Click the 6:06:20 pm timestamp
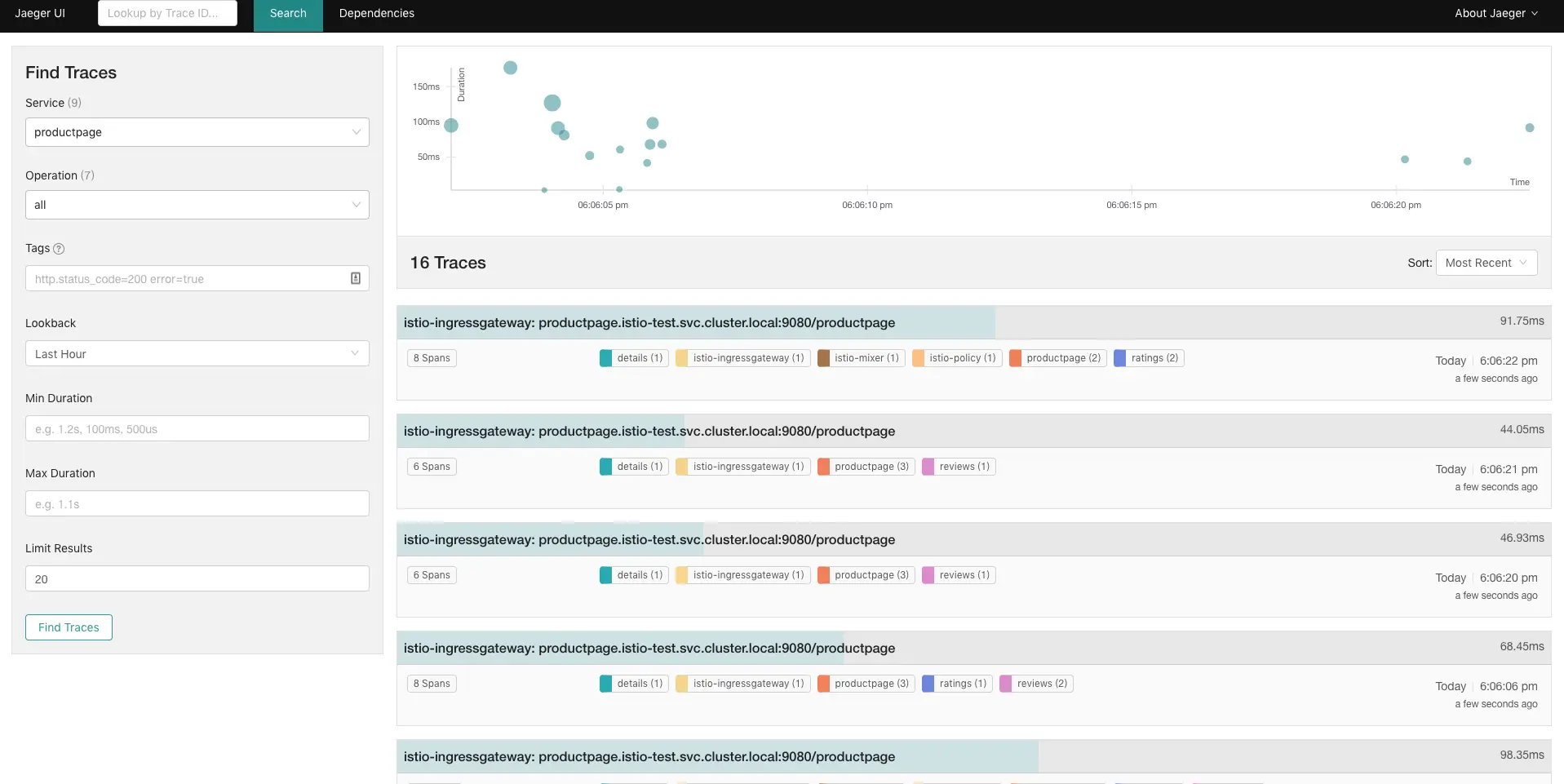 [1509, 578]
